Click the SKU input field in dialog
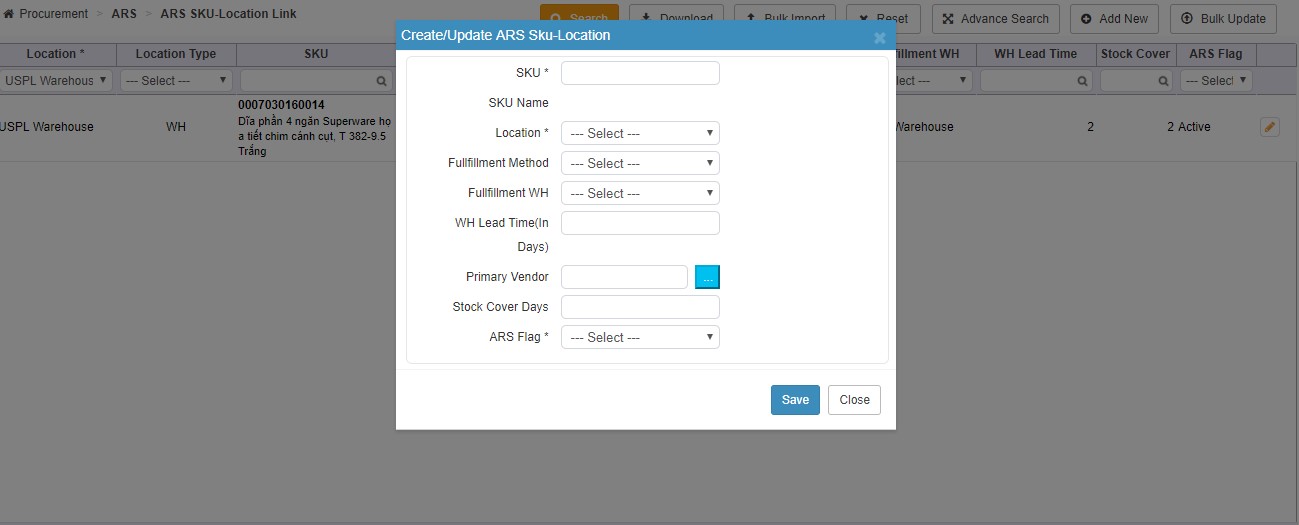Image resolution: width=1299 pixels, height=525 pixels. (x=640, y=73)
